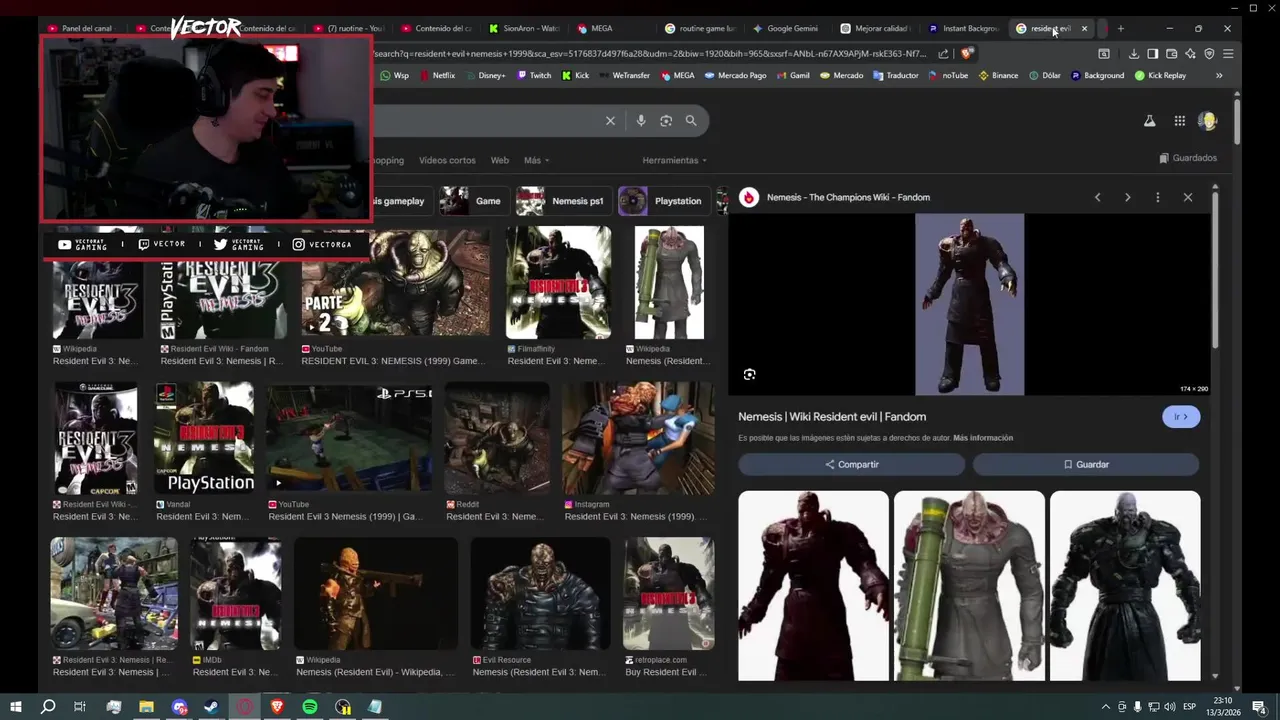Open the Google apps grid
The image size is (1280, 720).
click(1180, 121)
